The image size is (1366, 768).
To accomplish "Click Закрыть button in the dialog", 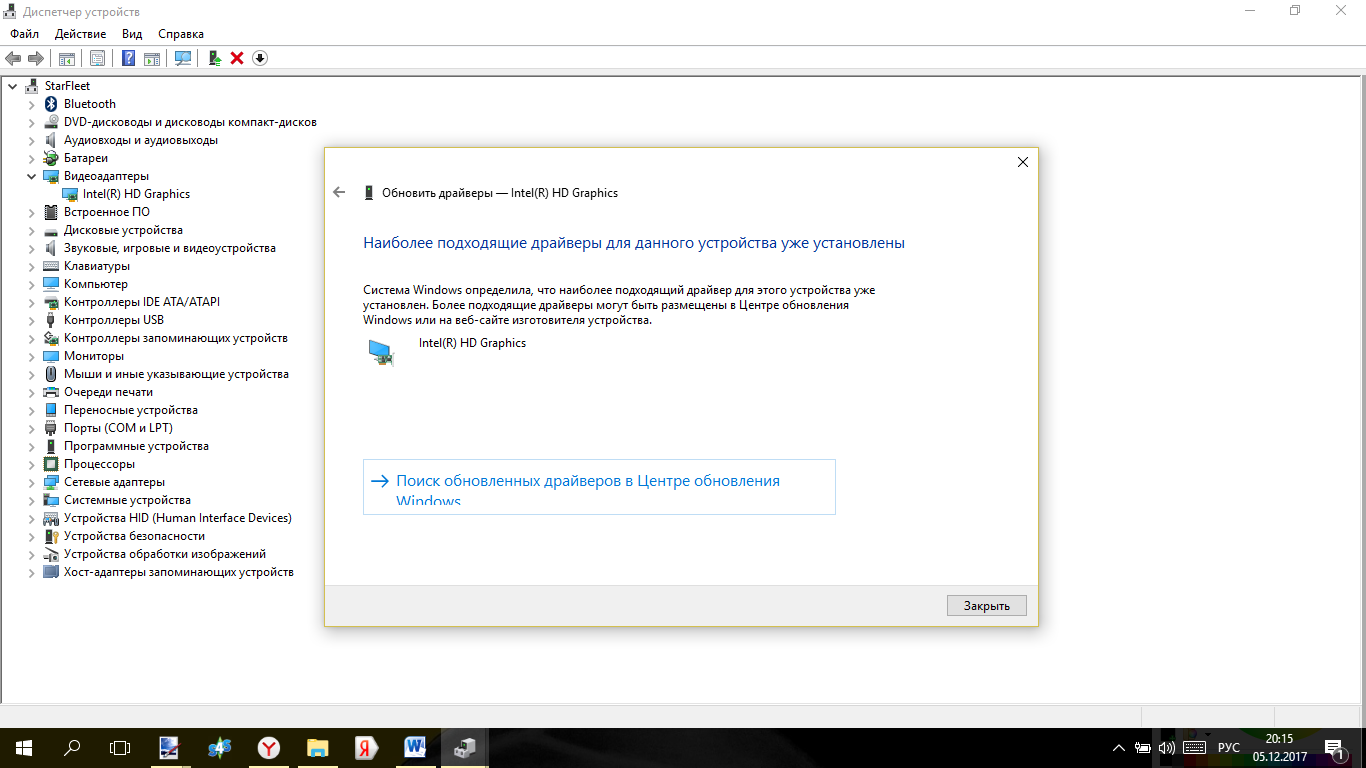I will pyautogui.click(x=986, y=605).
